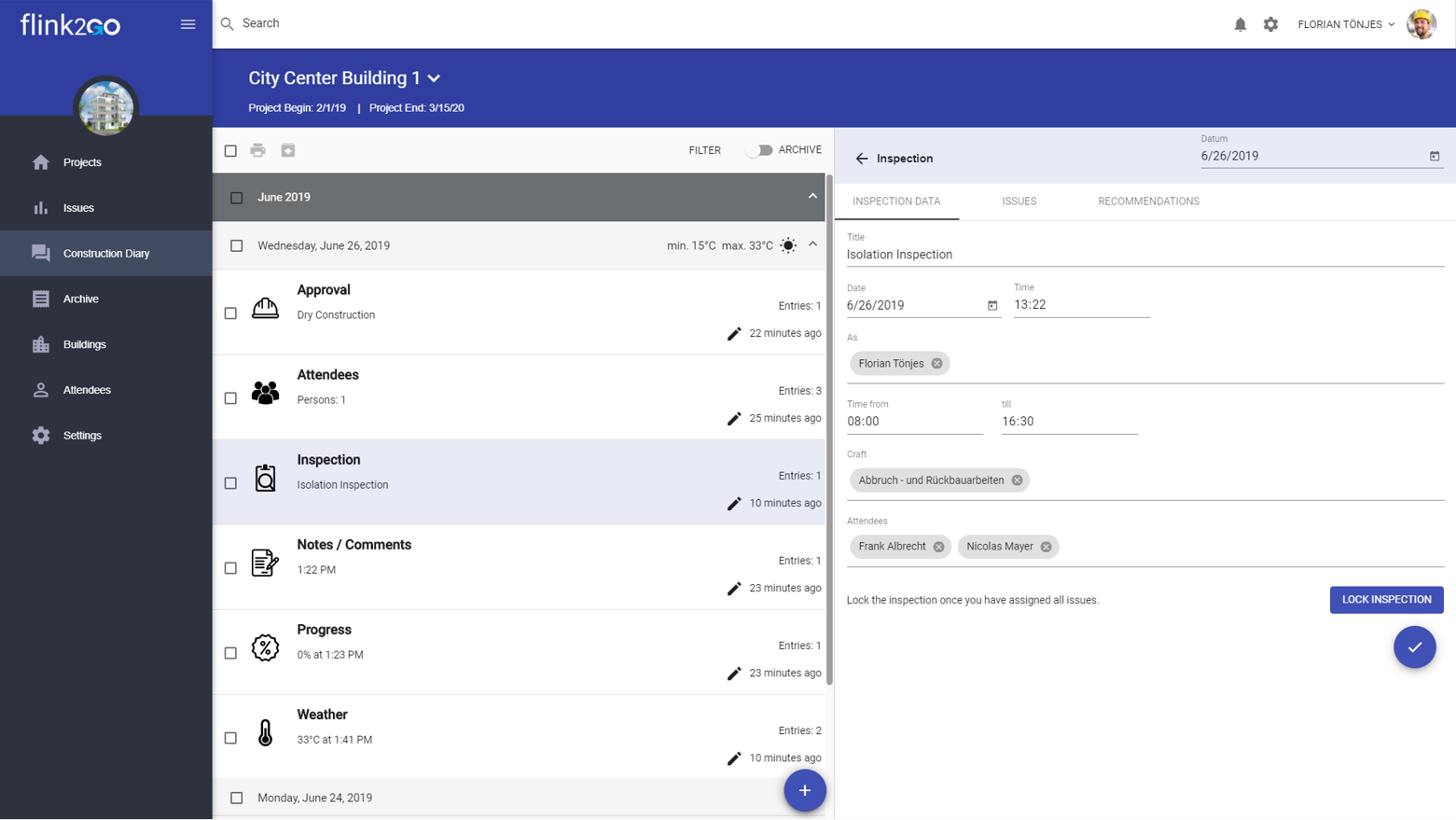Screen dimensions: 1456x820
Task: Remove the Nicolas Mayer attendee chip
Action: 1047,547
